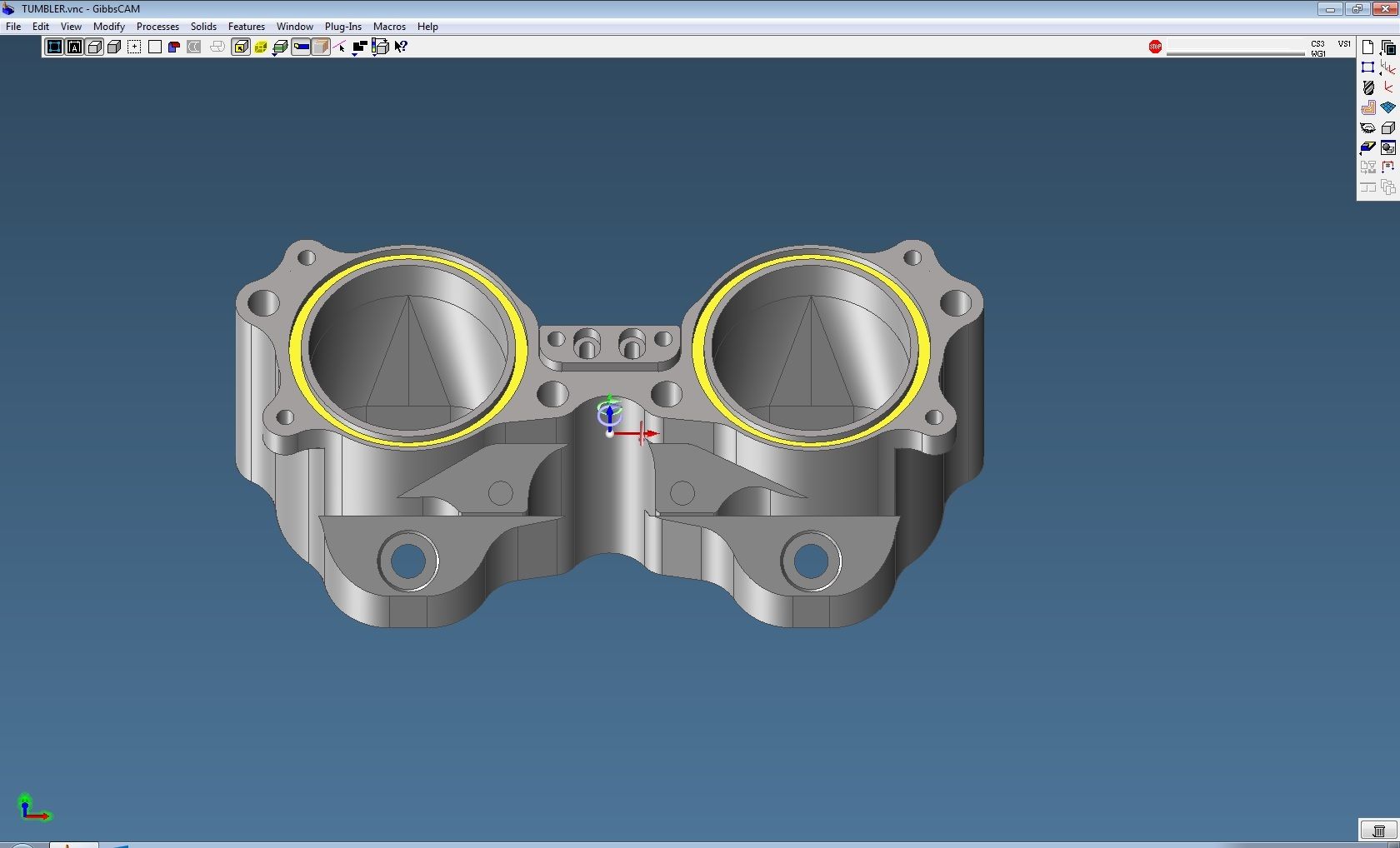Click the VS1 label in top bar
This screenshot has width=1400, height=848.
point(1344,44)
